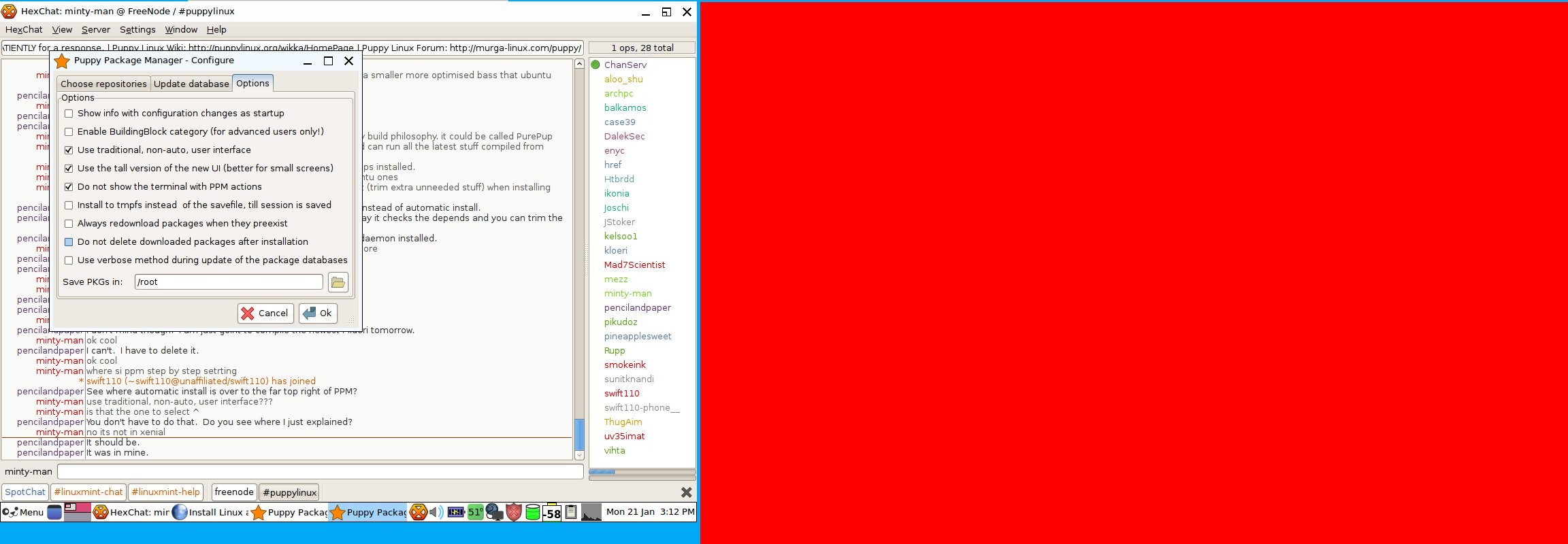
Task: Click the volume speaker tray icon
Action: (437, 512)
